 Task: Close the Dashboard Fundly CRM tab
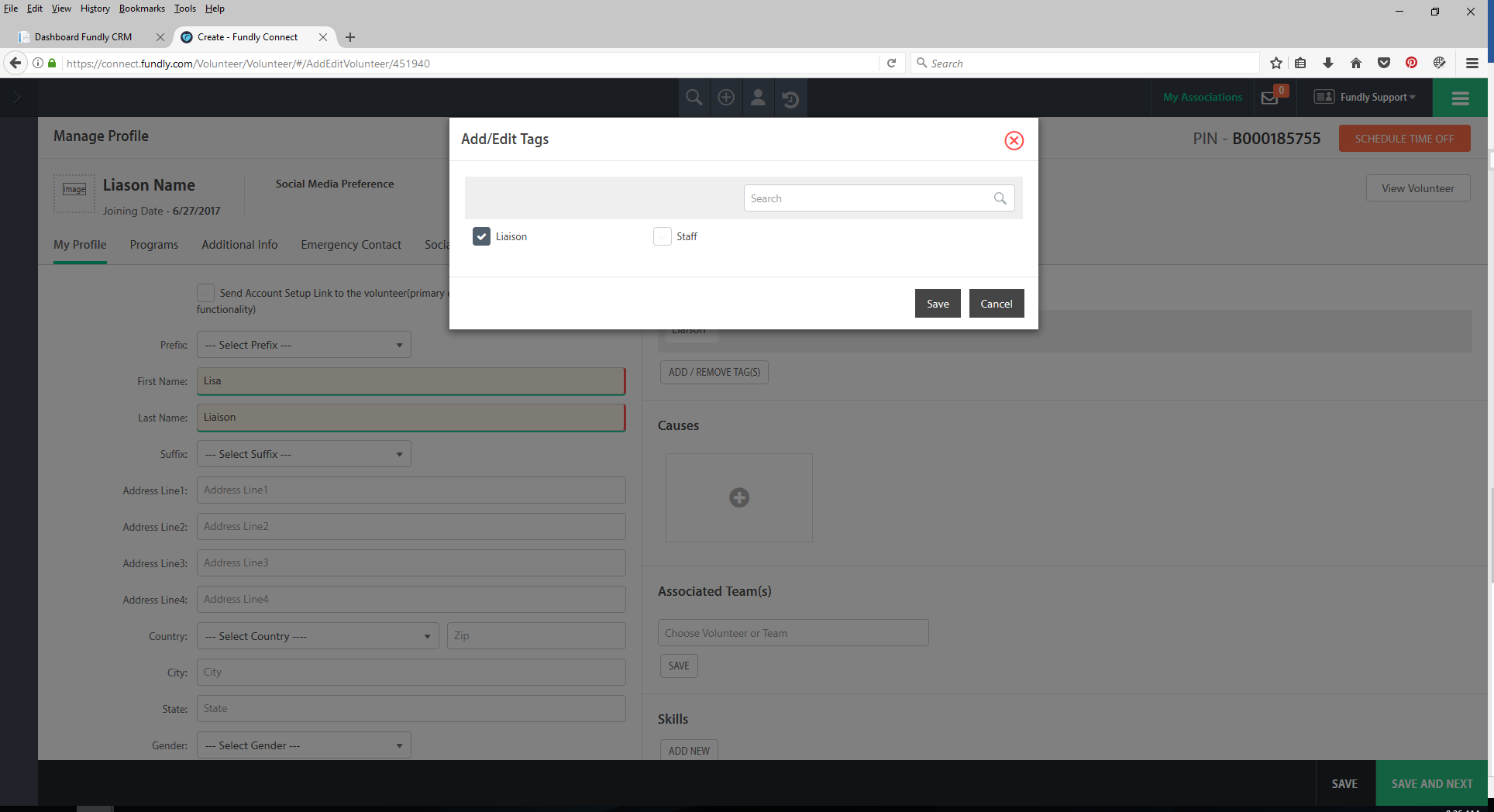160,37
